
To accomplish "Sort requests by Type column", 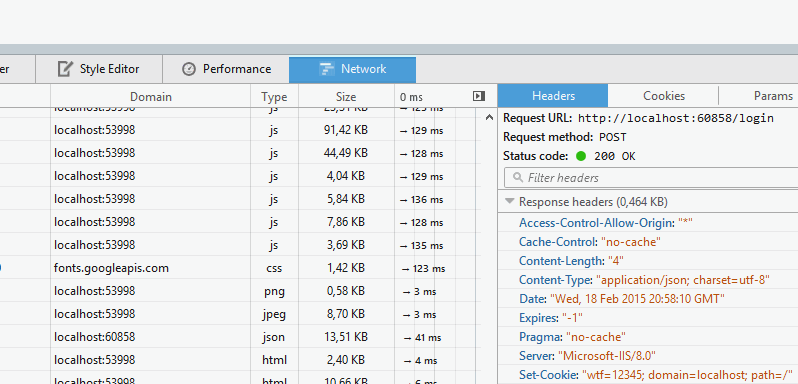I will 274,97.
